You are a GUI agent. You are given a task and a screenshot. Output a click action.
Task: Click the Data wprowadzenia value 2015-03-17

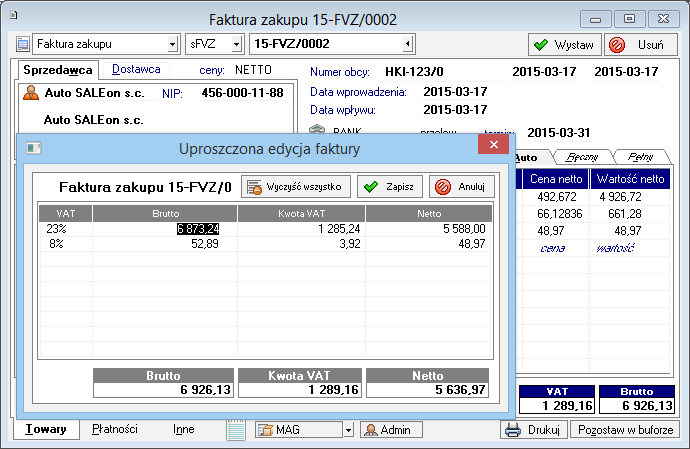tap(455, 92)
